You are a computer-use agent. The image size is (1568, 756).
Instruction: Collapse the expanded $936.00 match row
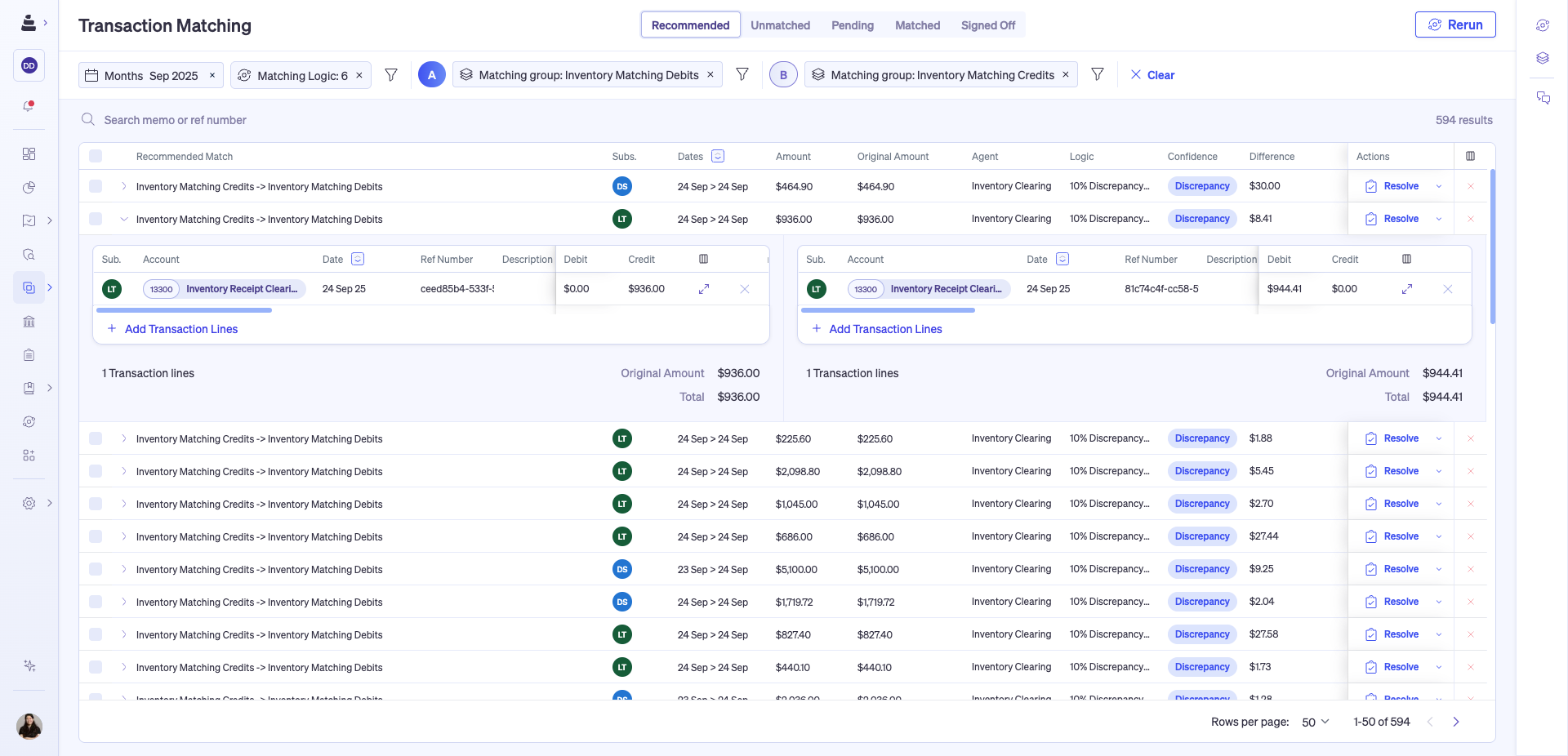pyautogui.click(x=124, y=219)
